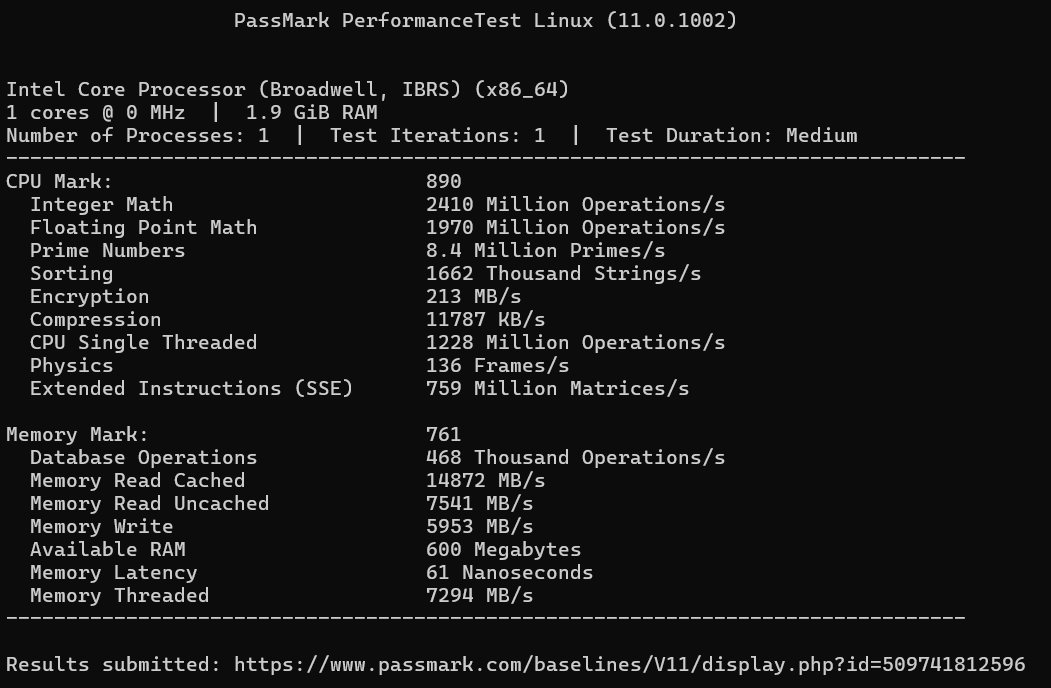
Task: Click the Intel Core Processor Broadwell text
Action: 288,90
